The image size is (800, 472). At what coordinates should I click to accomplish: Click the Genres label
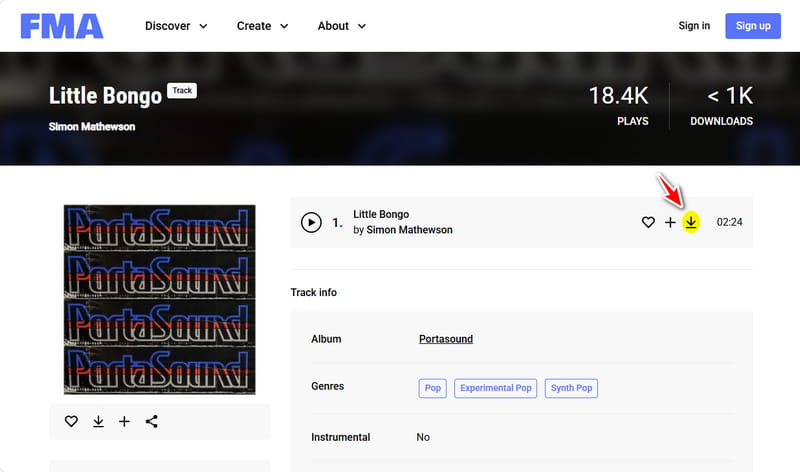click(x=328, y=386)
